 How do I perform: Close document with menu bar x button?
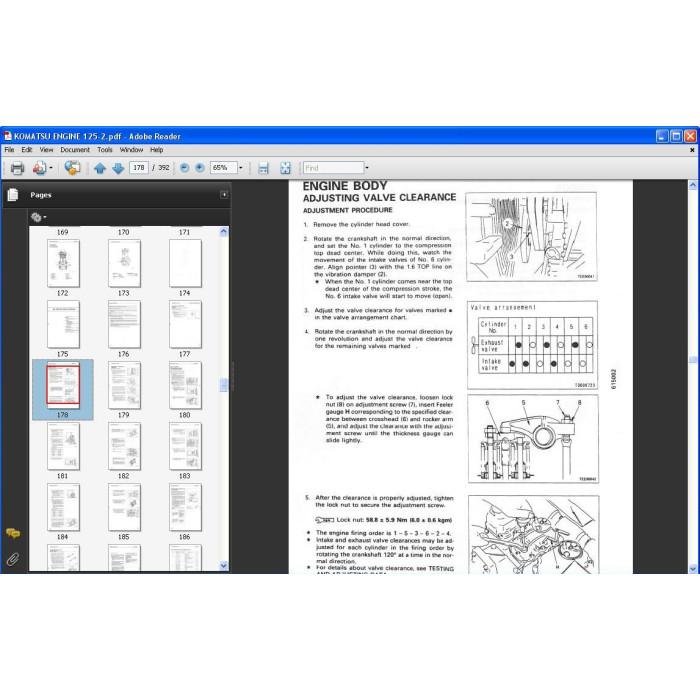692,150
